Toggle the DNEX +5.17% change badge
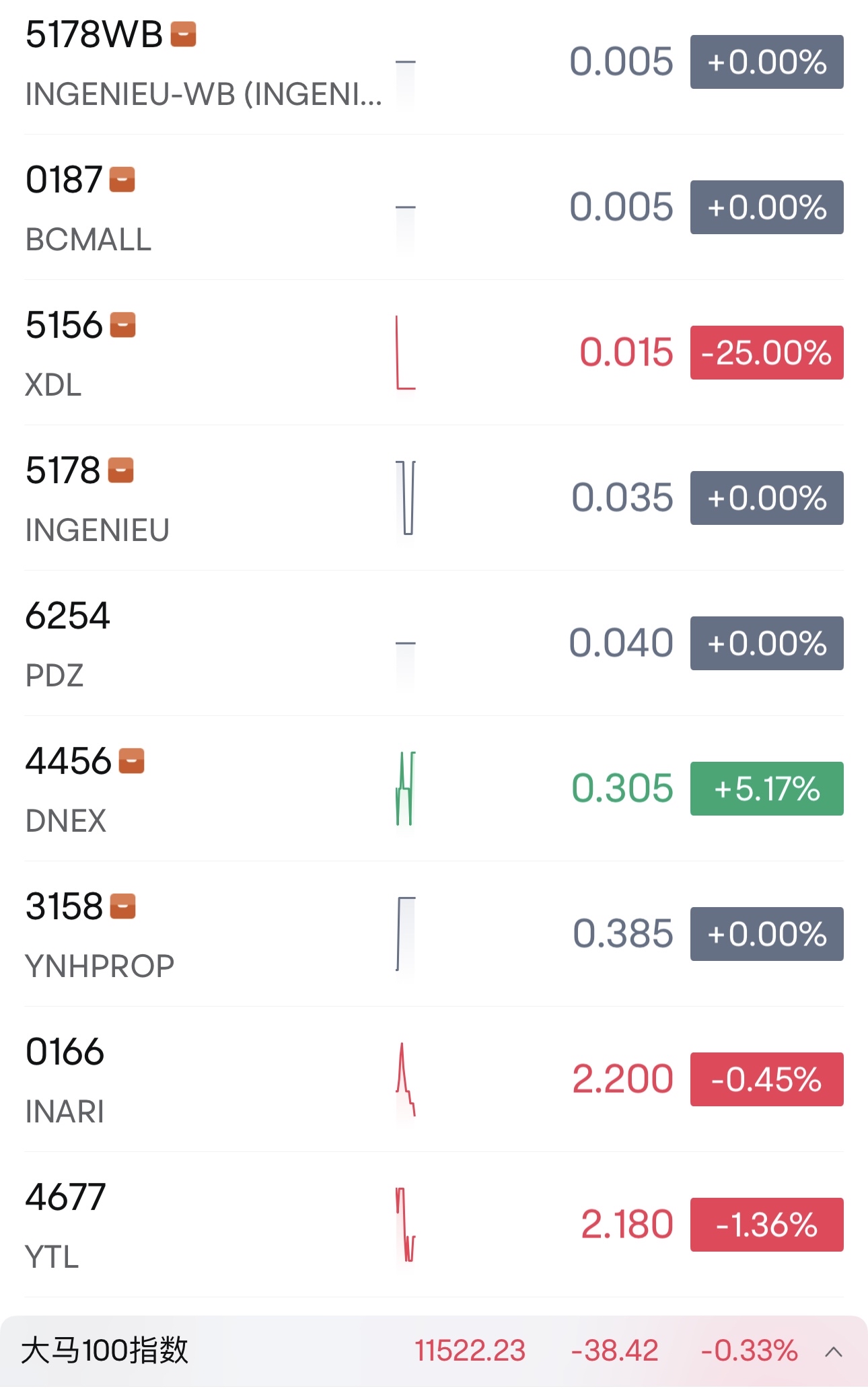This screenshot has width=868, height=1399. 766,789
